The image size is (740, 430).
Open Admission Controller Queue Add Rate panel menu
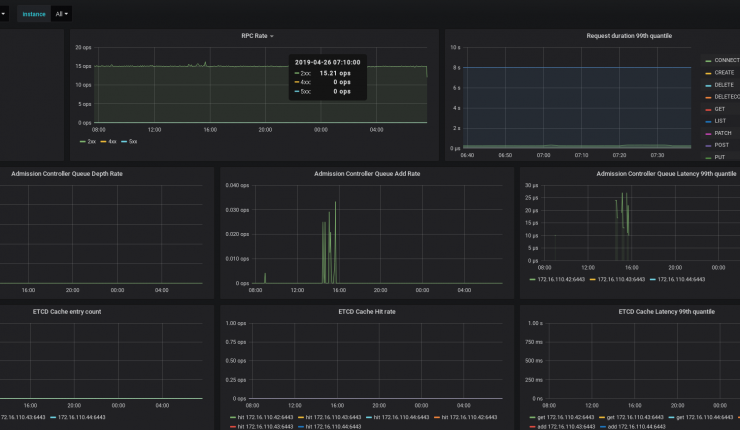coord(367,174)
